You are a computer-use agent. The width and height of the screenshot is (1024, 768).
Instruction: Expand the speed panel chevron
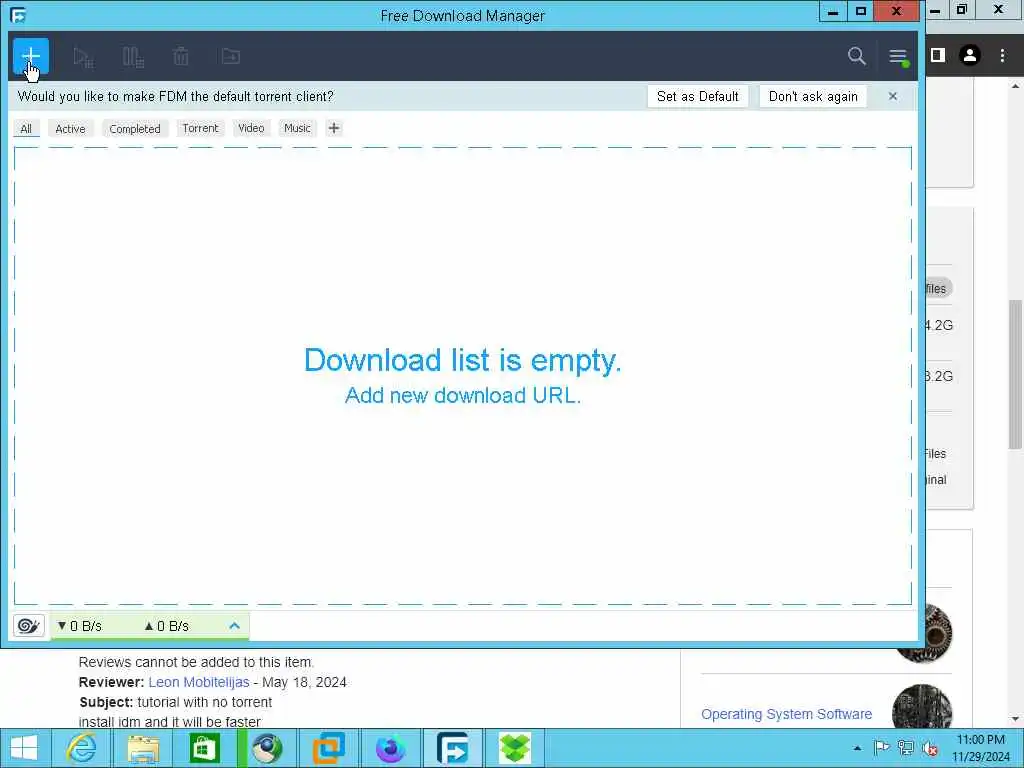click(234, 626)
